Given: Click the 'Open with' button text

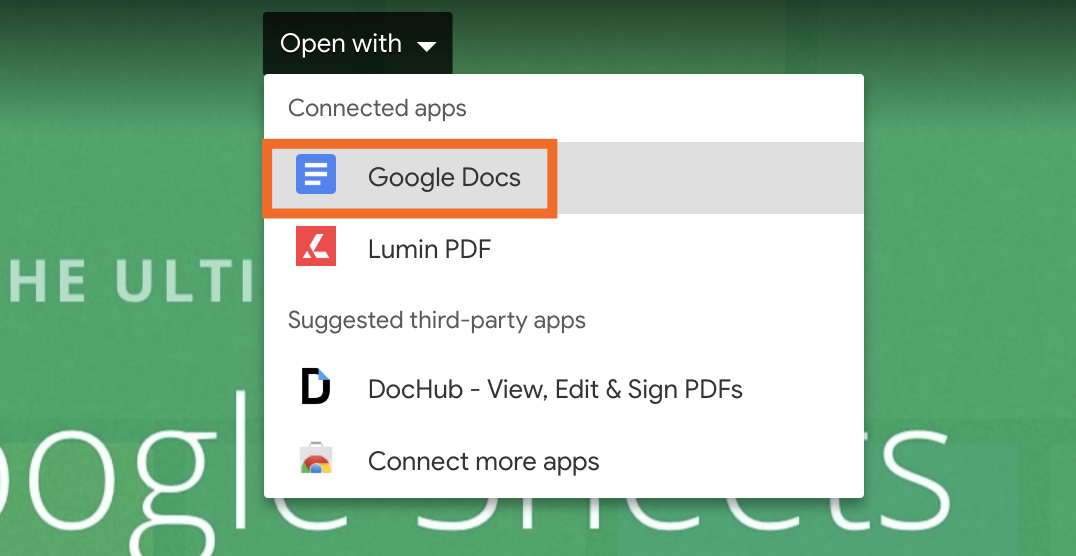Looking at the screenshot, I should [341, 44].
